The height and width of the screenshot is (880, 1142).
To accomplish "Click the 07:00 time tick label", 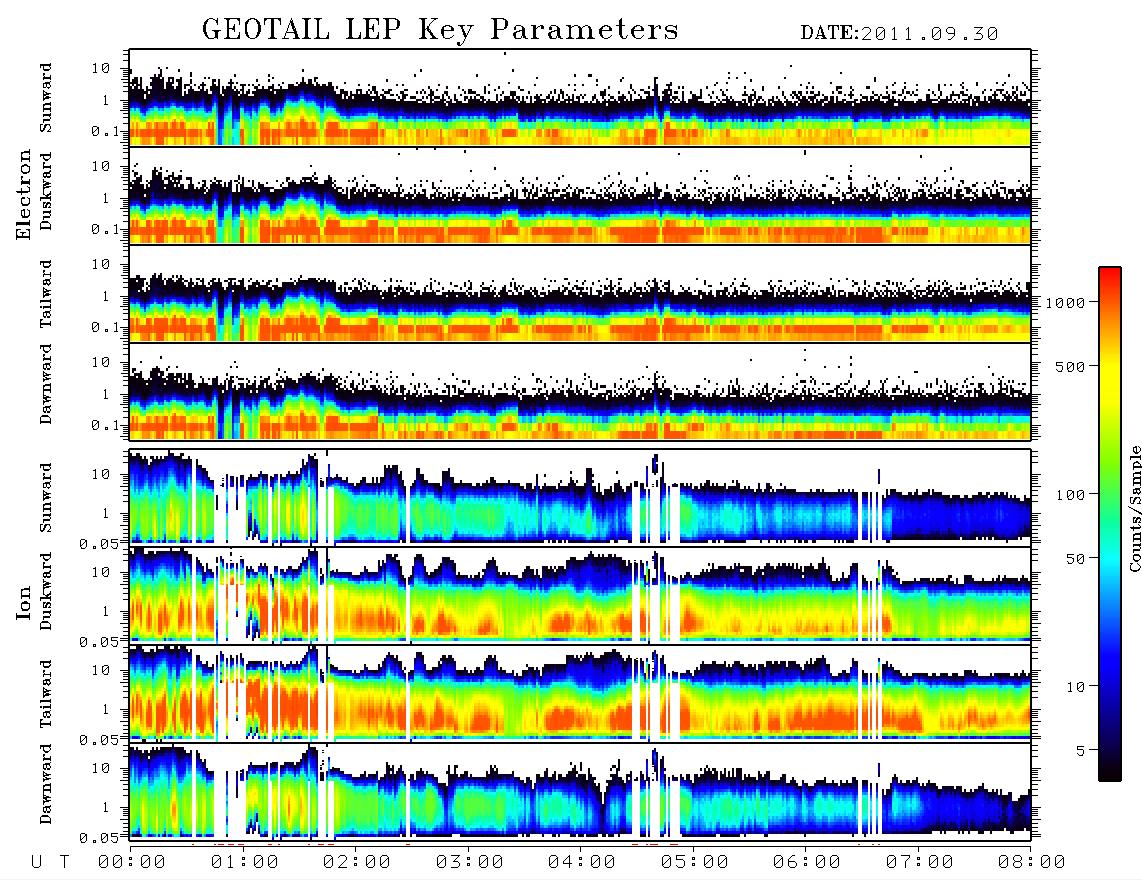I will click(x=920, y=863).
